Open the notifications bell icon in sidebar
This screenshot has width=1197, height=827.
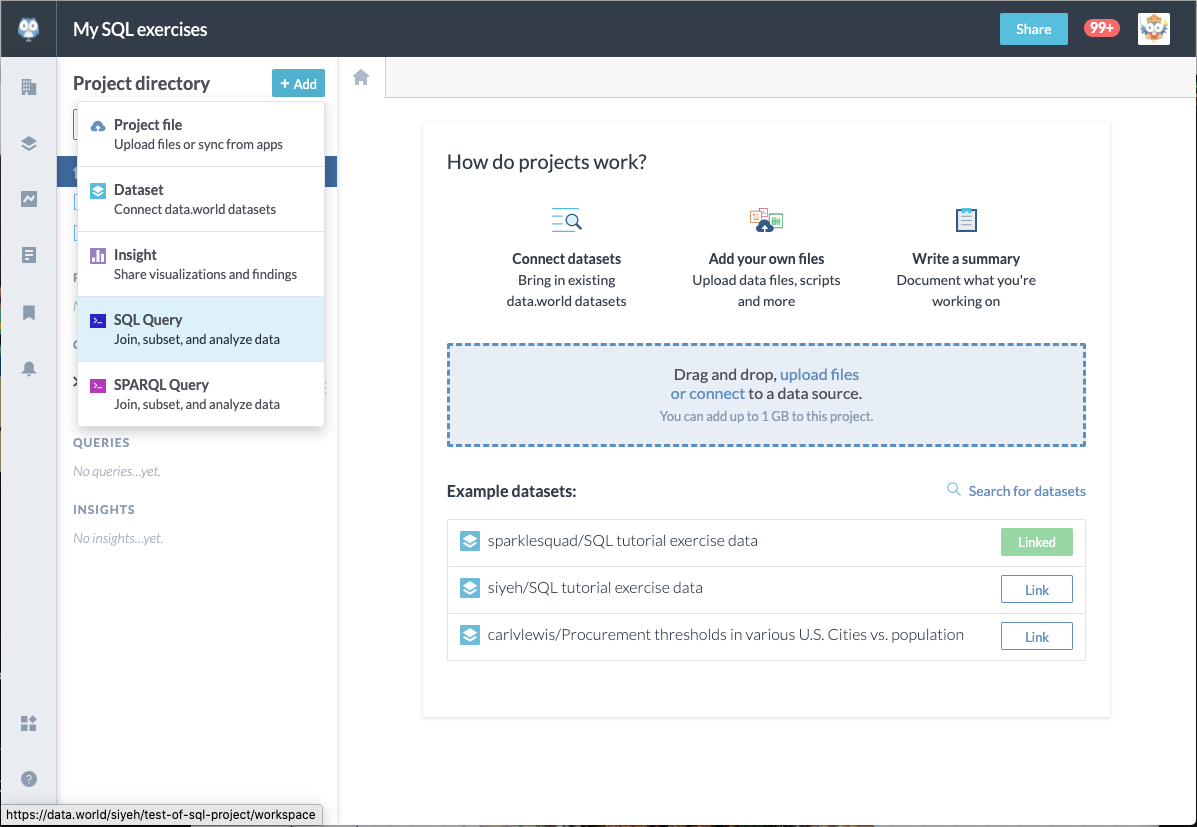(29, 369)
